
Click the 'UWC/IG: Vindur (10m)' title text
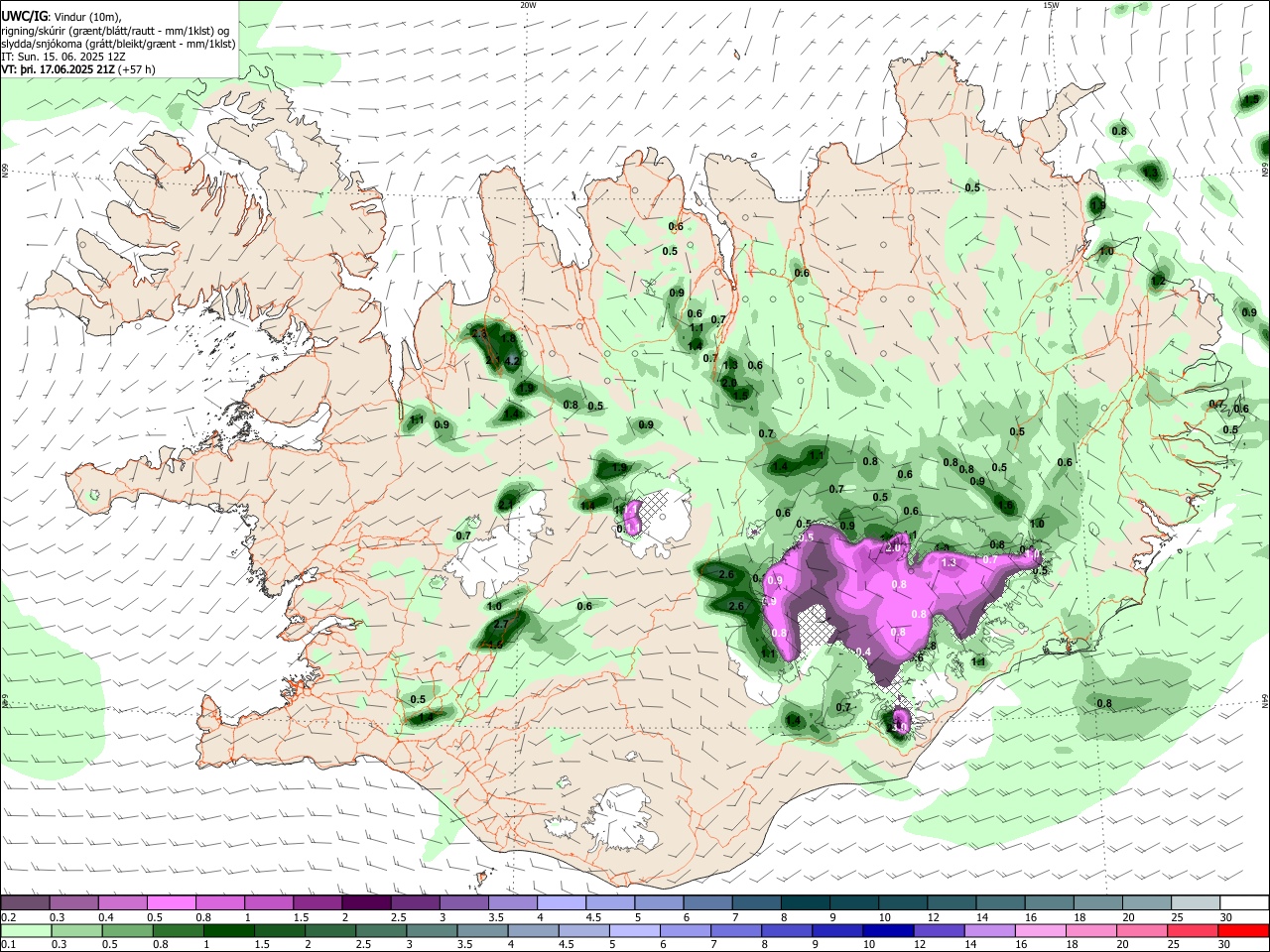[x=62, y=17]
